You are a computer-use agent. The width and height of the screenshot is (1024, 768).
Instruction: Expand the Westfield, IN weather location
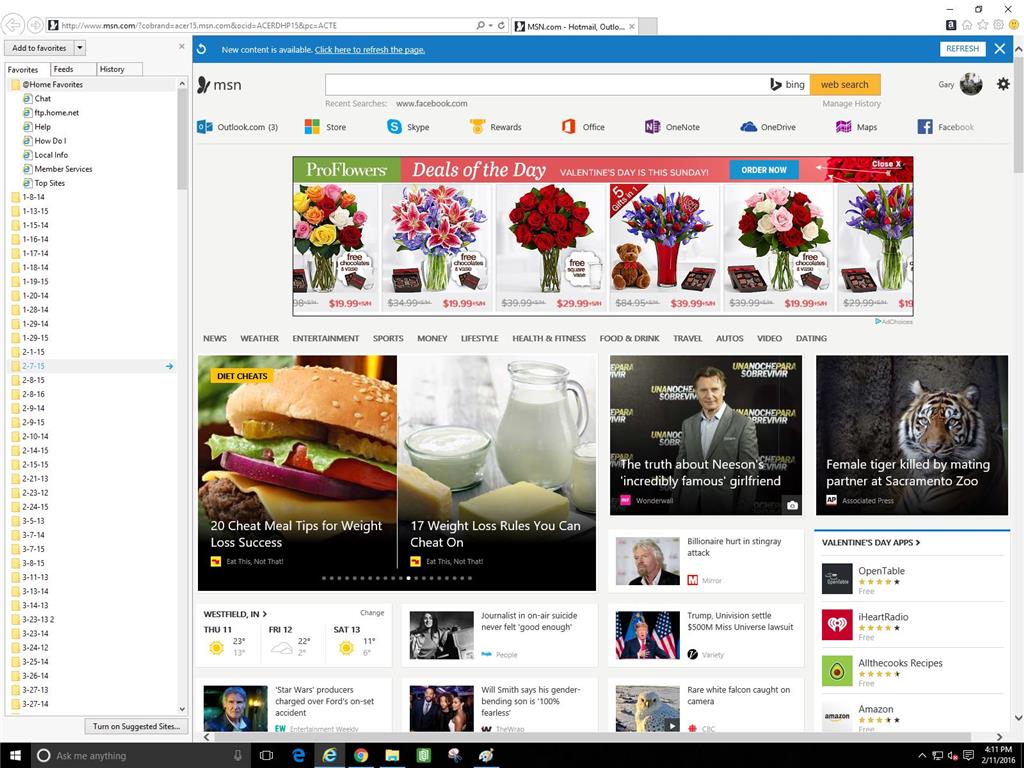234,614
